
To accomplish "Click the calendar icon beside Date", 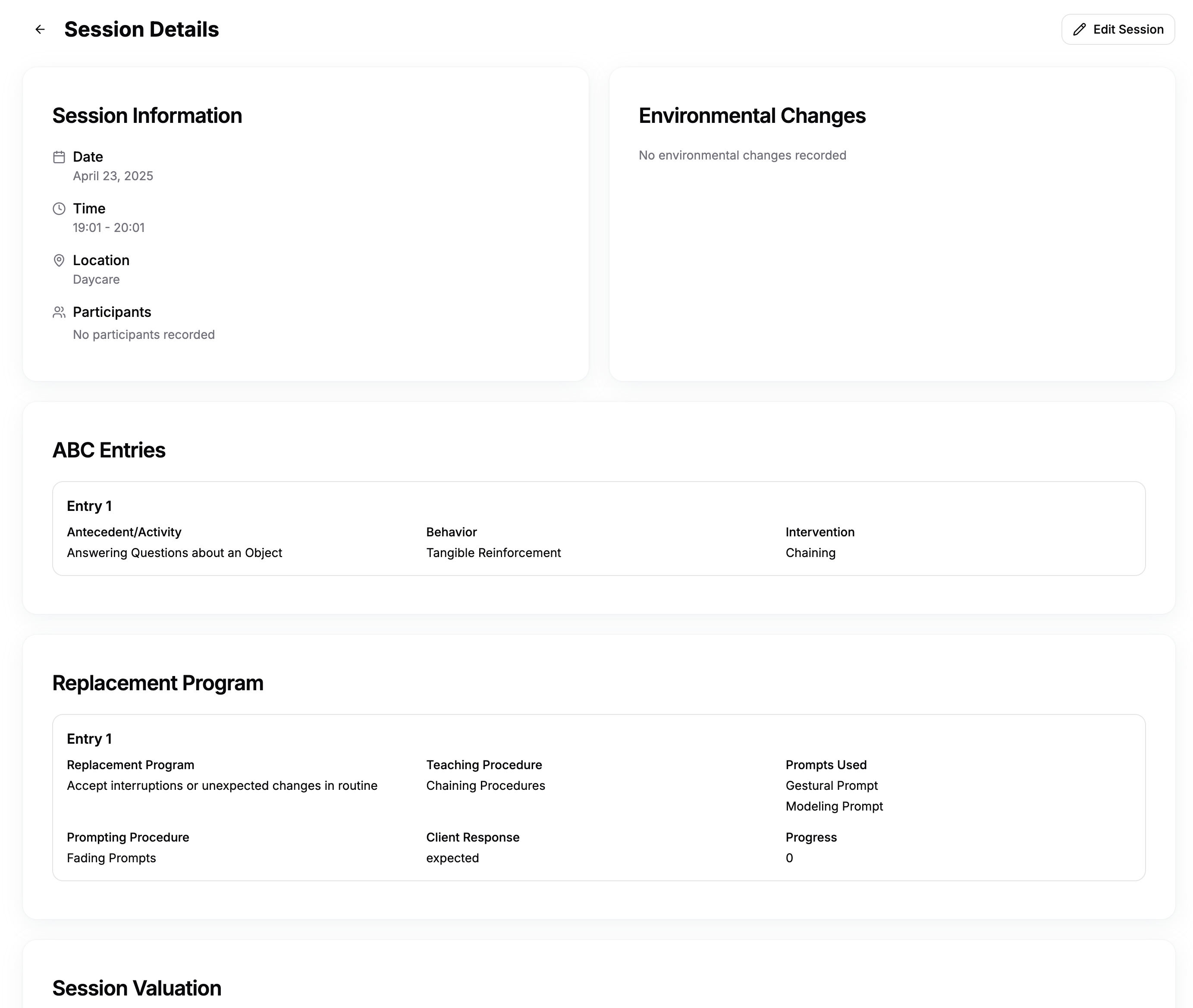I will [59, 157].
